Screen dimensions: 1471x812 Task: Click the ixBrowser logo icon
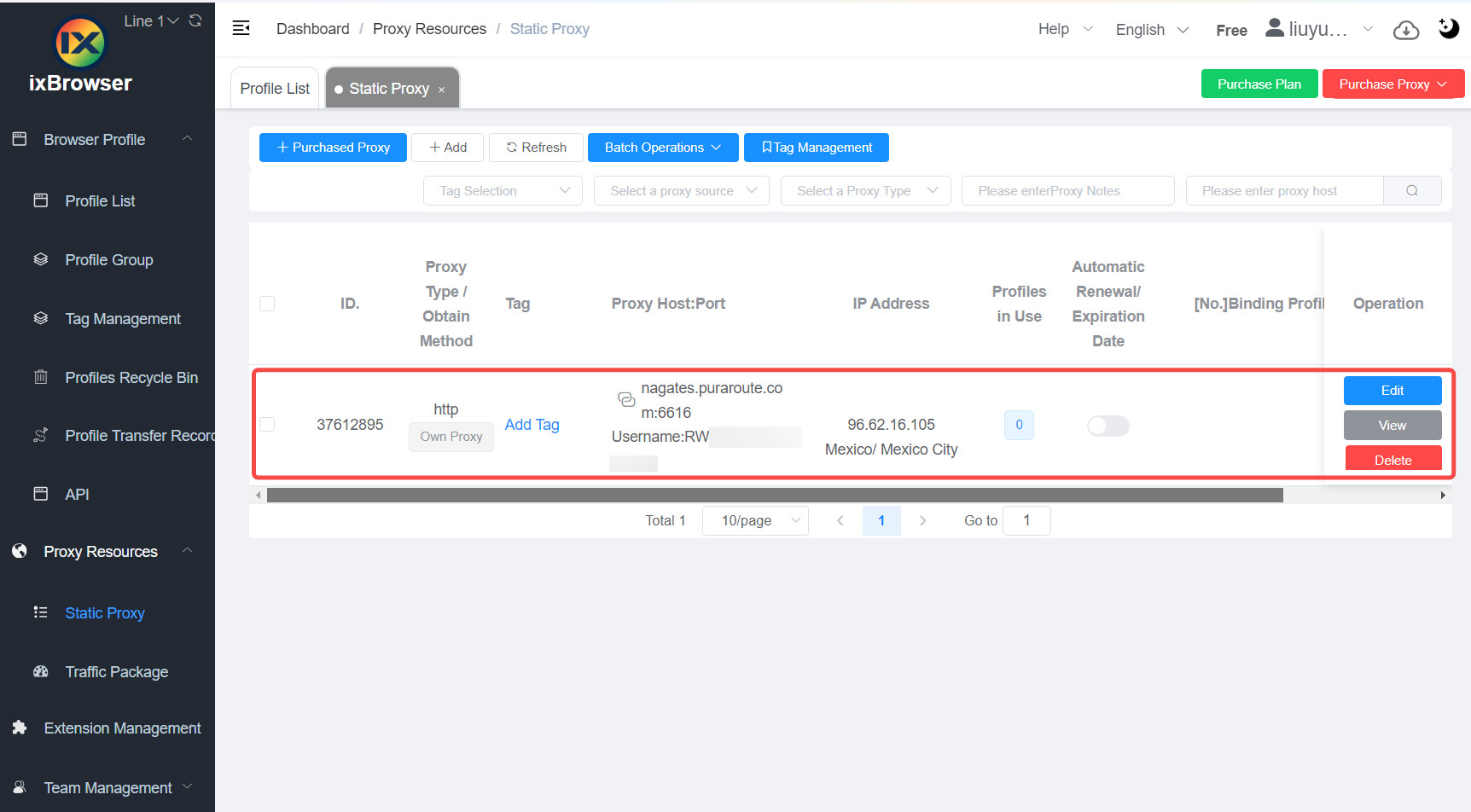pyautogui.click(x=80, y=43)
